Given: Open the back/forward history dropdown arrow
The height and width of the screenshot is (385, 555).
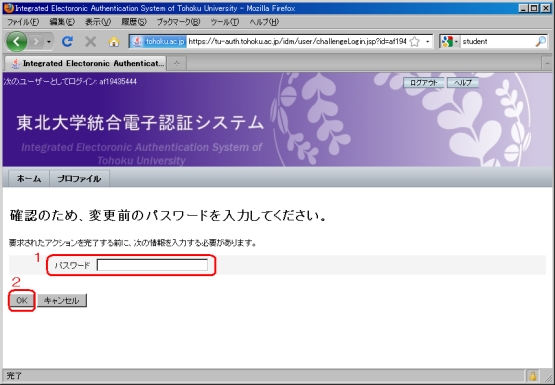Looking at the screenshot, I should tap(49, 42).
